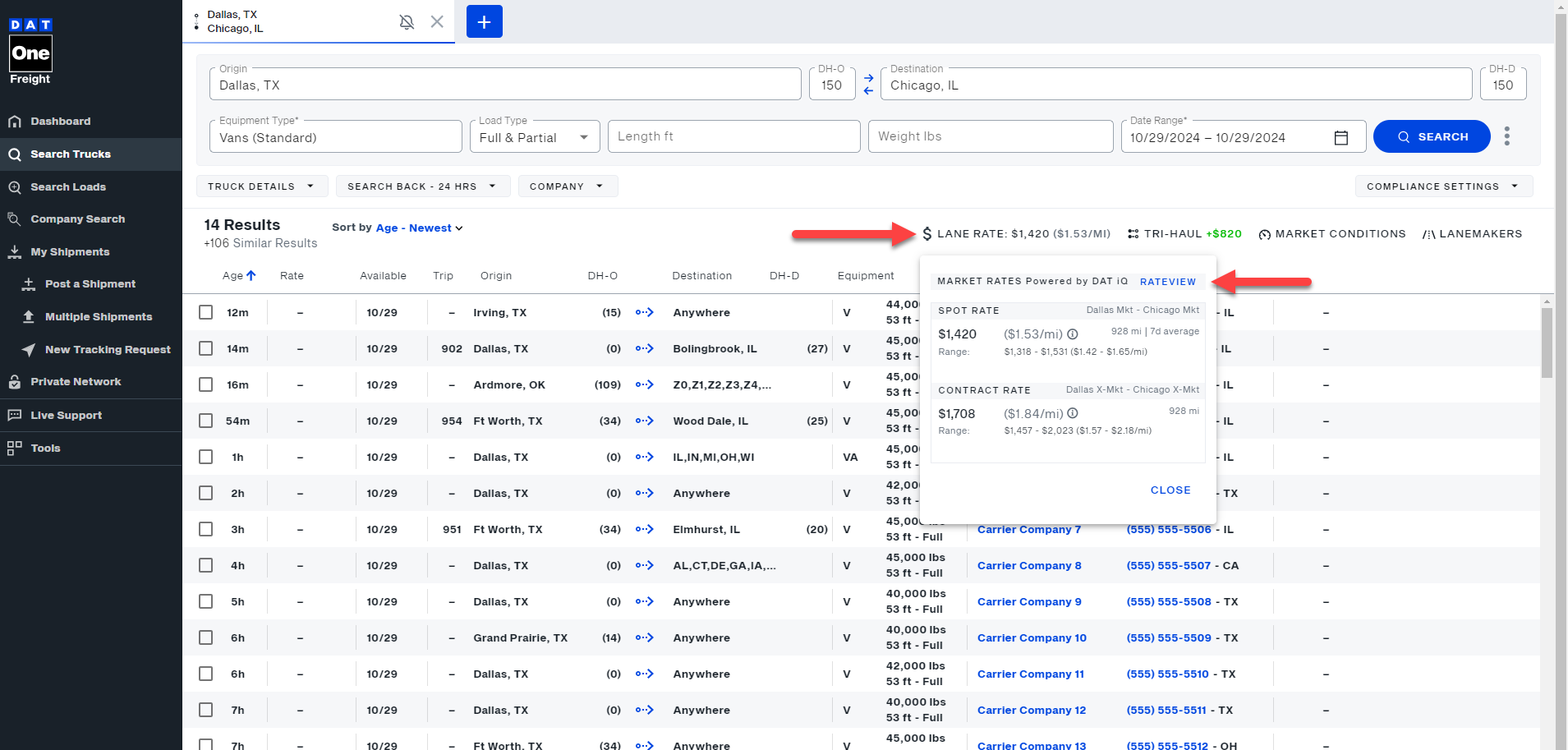The height and width of the screenshot is (750, 1568).
Task: Open Lanemakers link
Action: click(x=1472, y=234)
